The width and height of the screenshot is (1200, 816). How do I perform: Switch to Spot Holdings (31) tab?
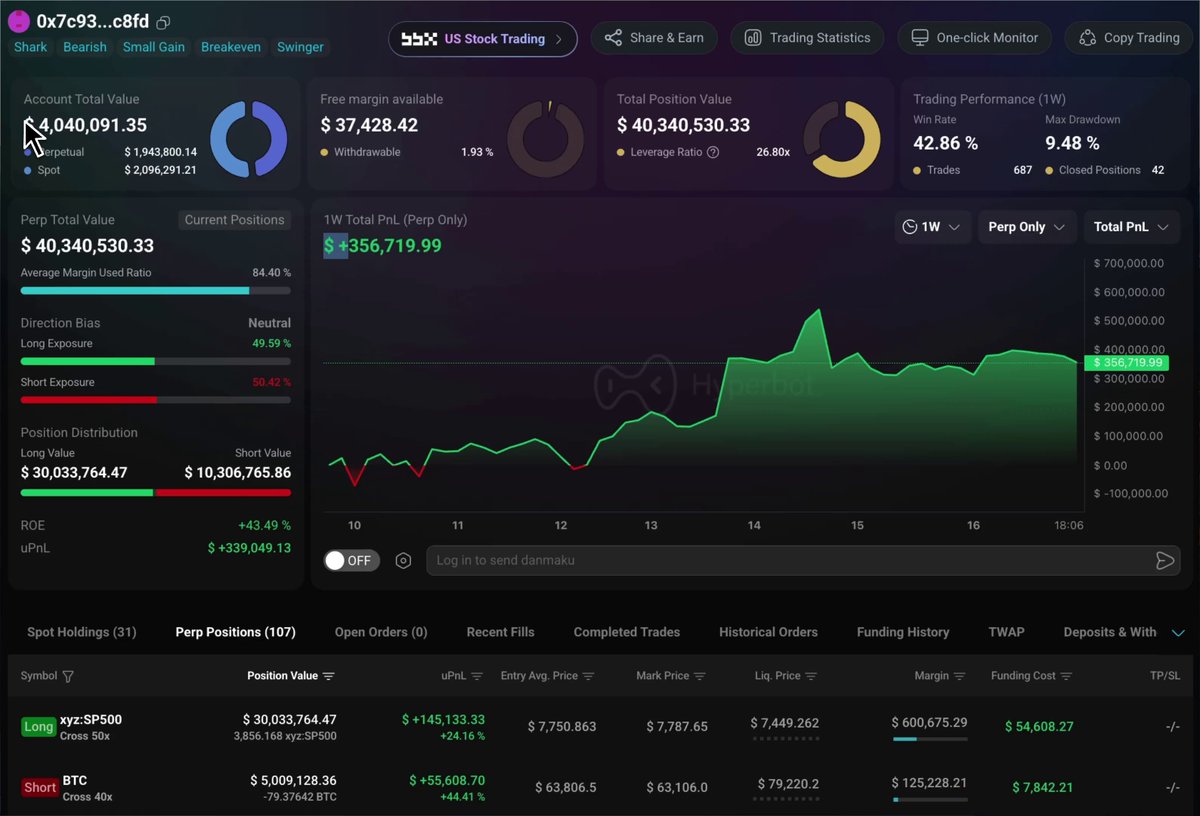[x=82, y=632]
